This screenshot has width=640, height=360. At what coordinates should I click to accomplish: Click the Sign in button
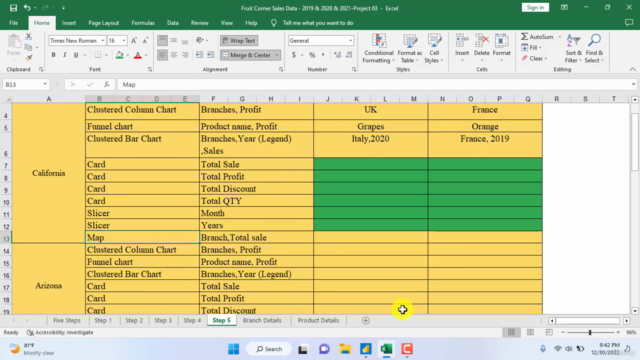point(535,8)
